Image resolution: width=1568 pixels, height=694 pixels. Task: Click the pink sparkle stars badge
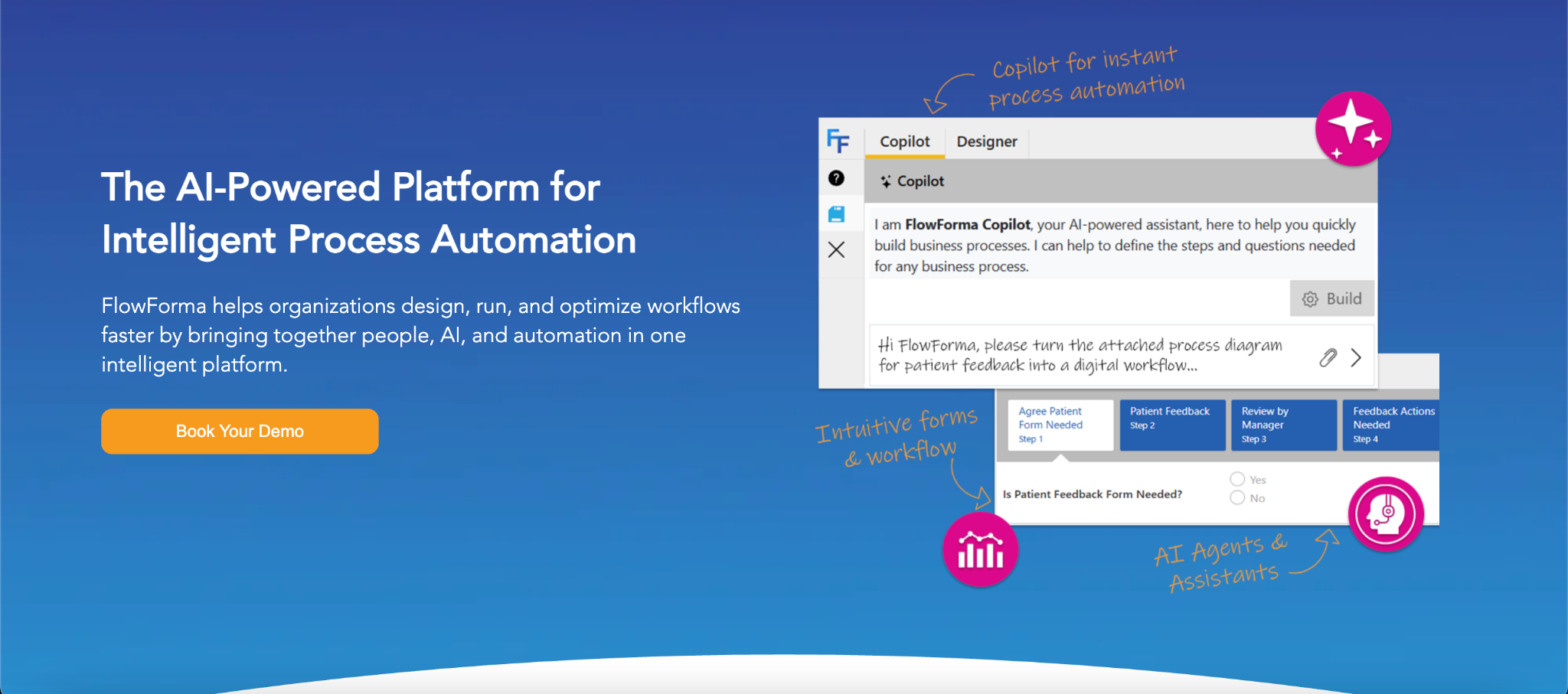(1353, 129)
